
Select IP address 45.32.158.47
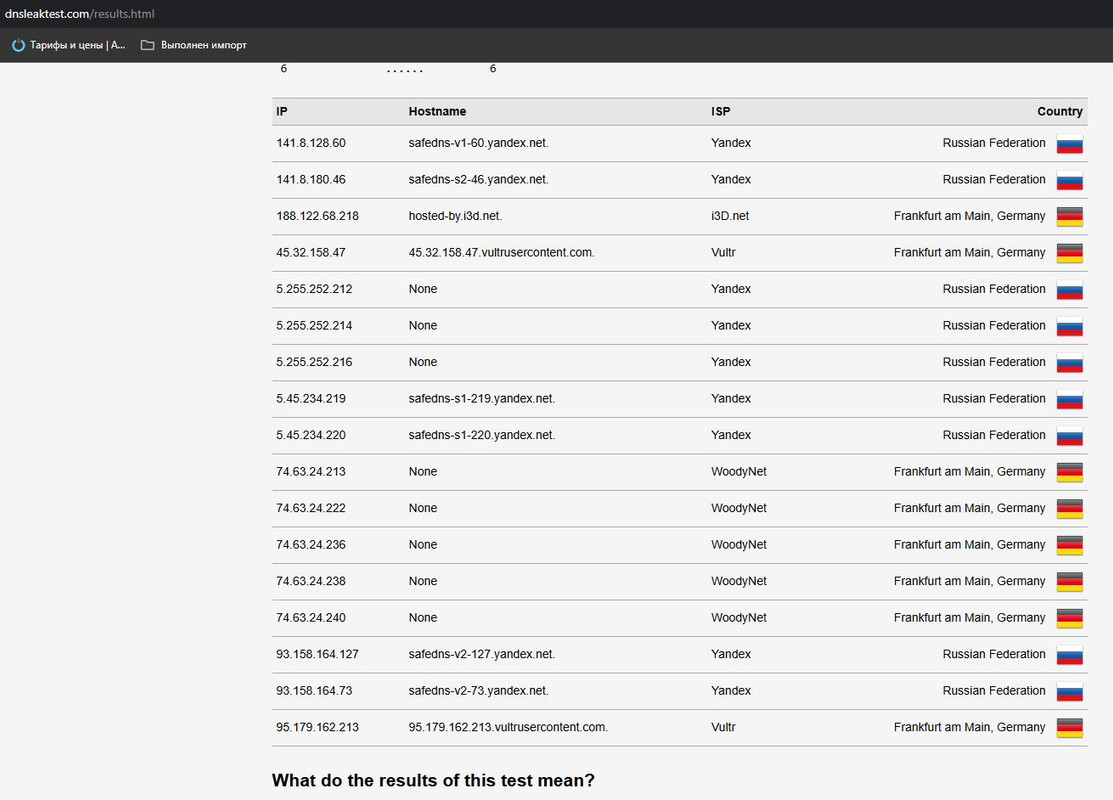(311, 253)
